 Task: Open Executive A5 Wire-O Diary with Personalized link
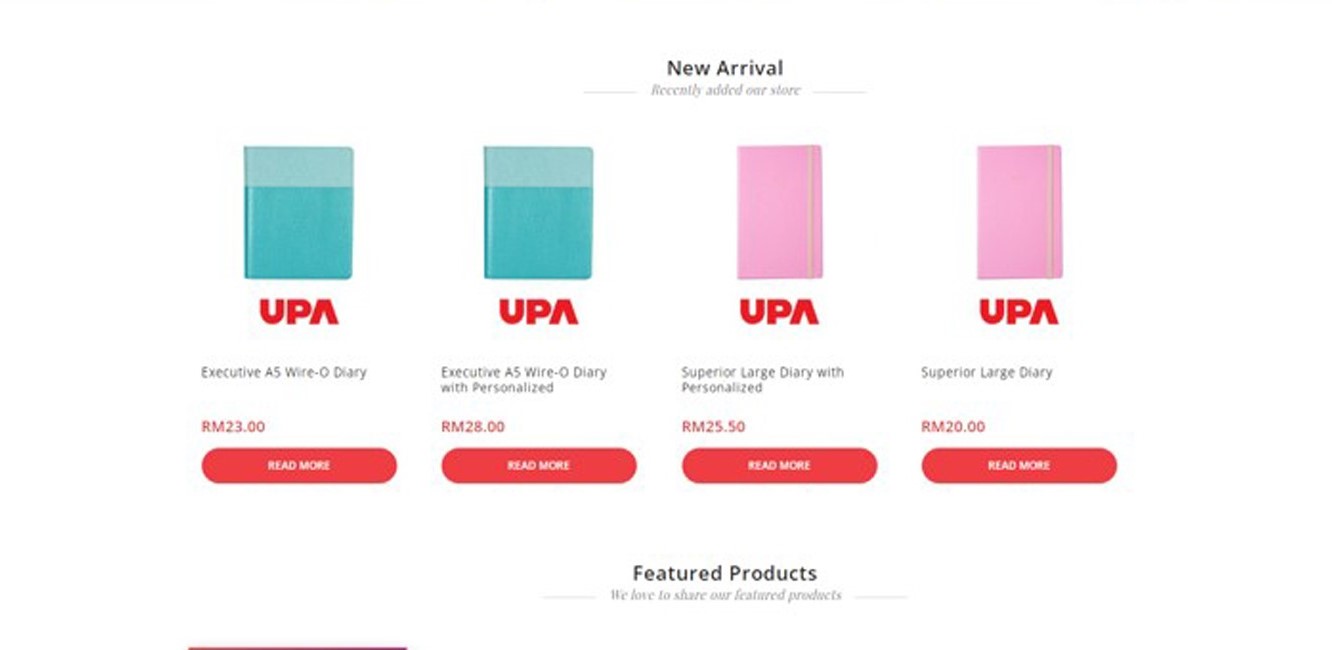[x=524, y=380]
